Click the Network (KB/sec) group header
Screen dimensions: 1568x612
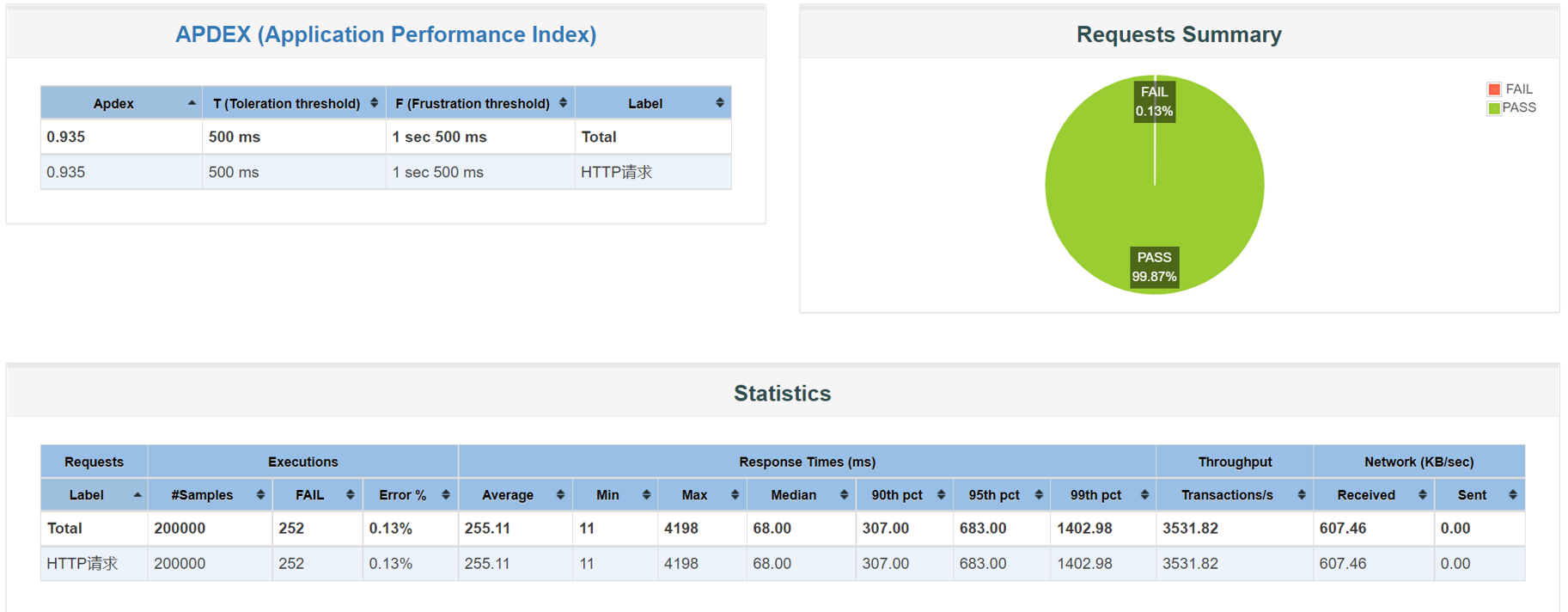tap(1419, 462)
